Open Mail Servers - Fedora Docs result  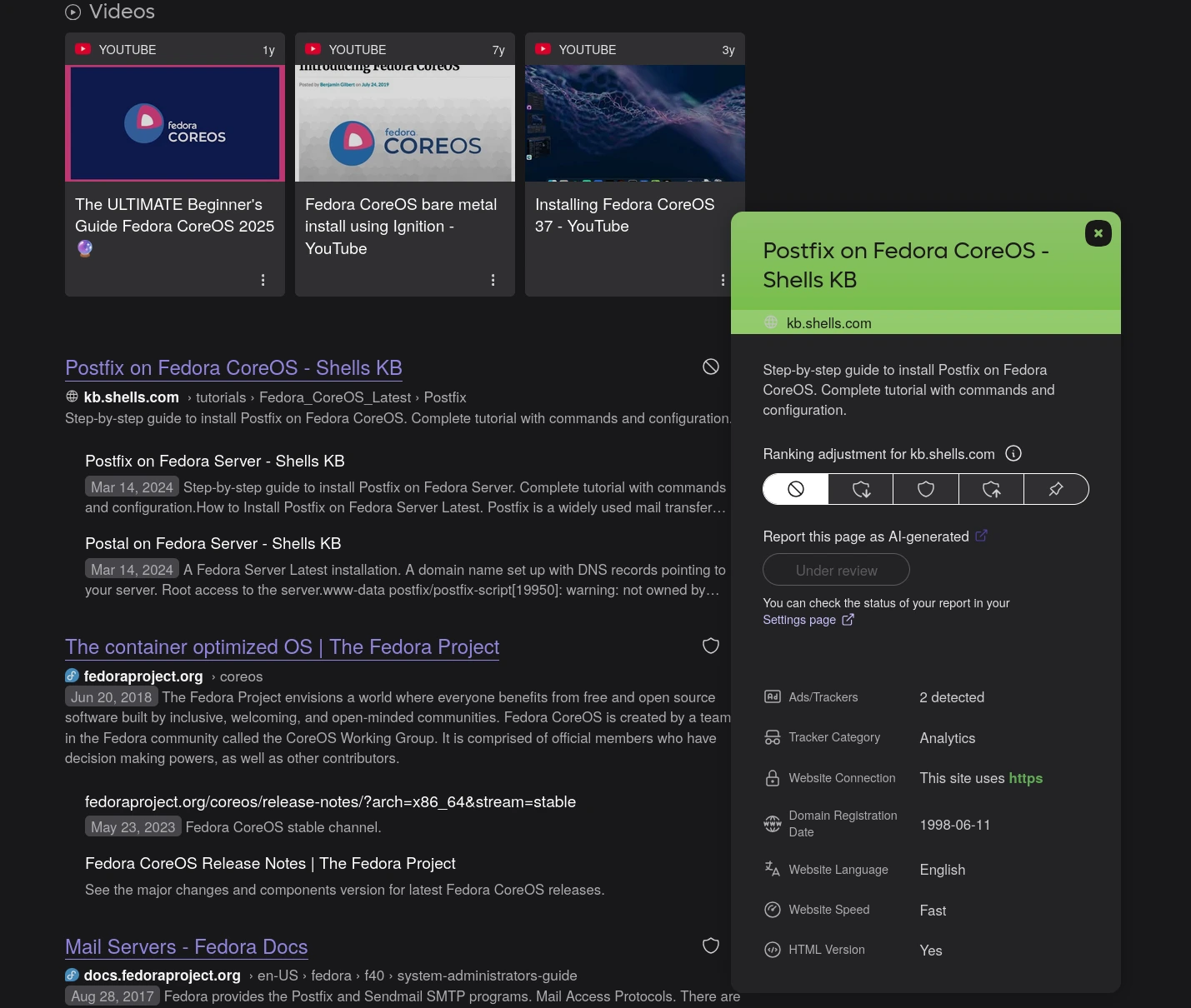click(186, 947)
